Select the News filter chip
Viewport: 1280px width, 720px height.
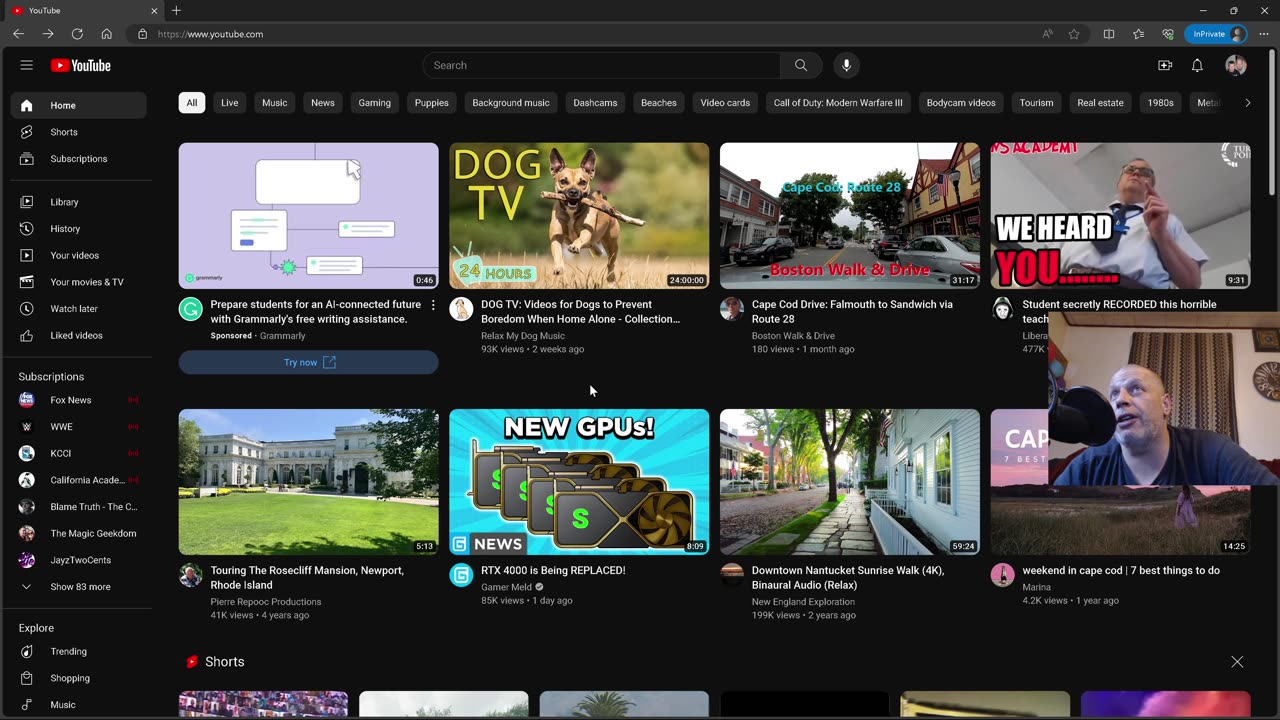point(323,103)
